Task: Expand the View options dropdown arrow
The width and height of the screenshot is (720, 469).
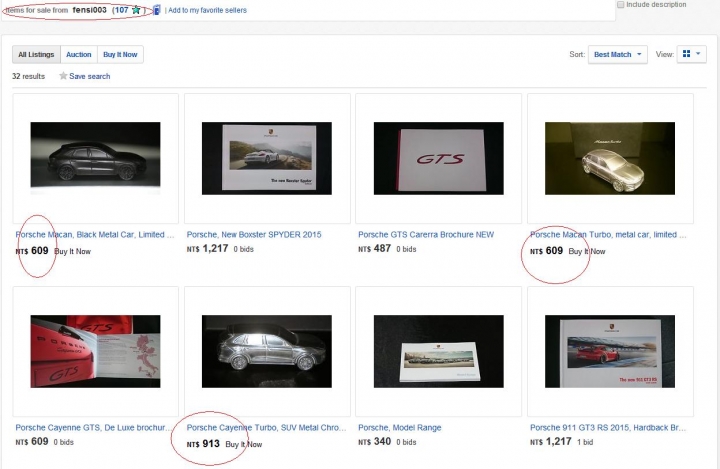Action: click(698, 54)
